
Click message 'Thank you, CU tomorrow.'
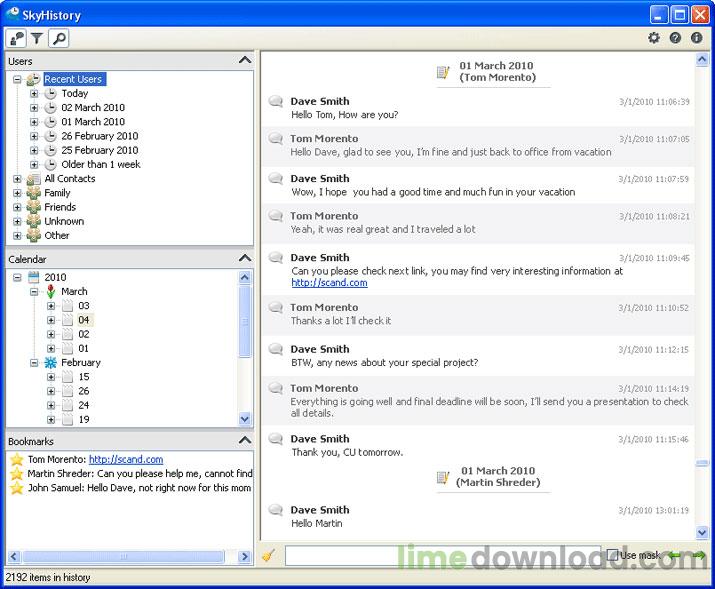[347, 453]
